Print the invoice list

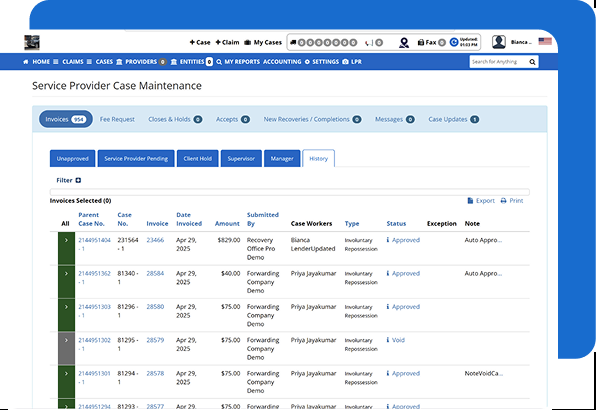point(512,201)
